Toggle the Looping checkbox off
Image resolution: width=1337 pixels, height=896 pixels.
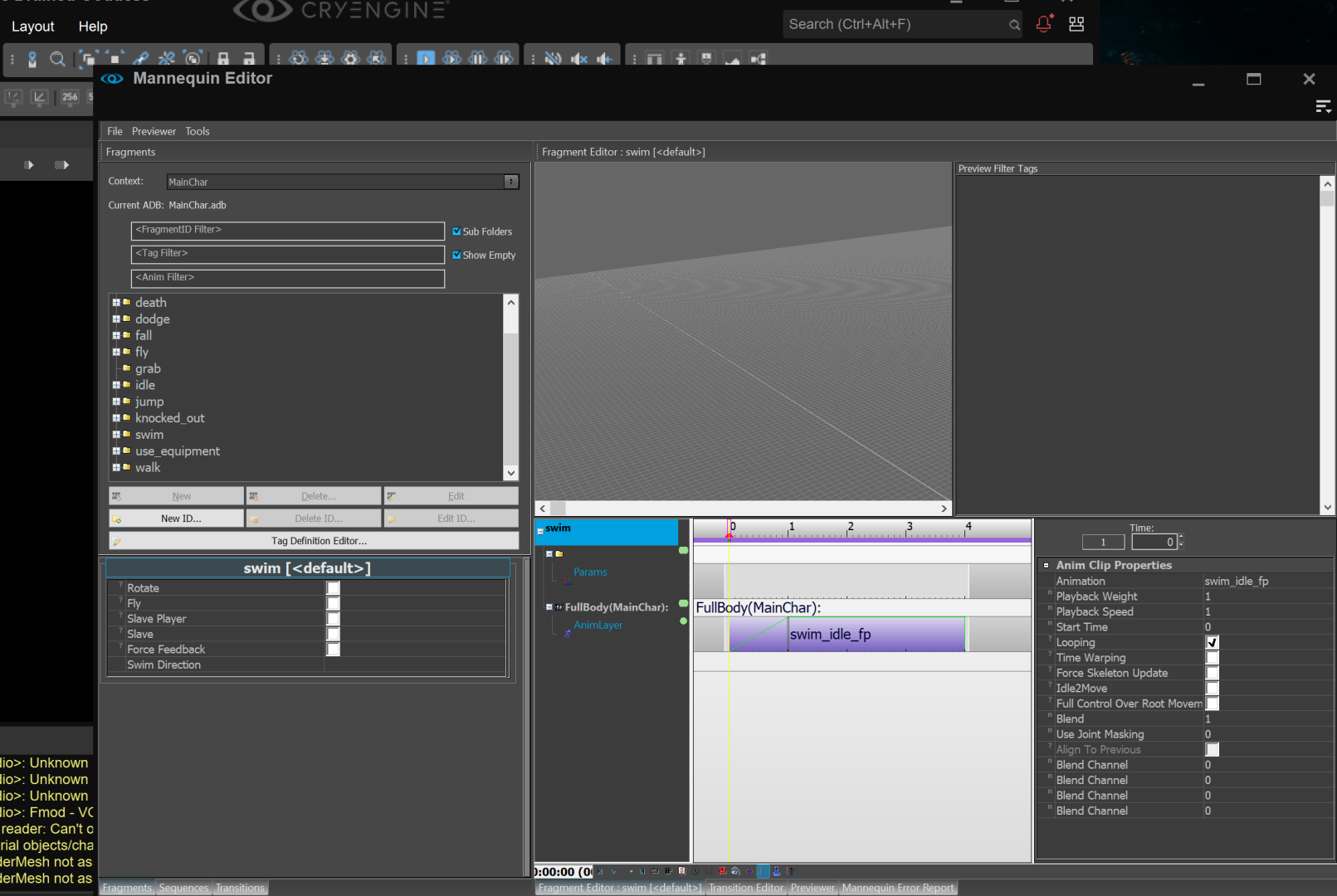coord(1212,643)
